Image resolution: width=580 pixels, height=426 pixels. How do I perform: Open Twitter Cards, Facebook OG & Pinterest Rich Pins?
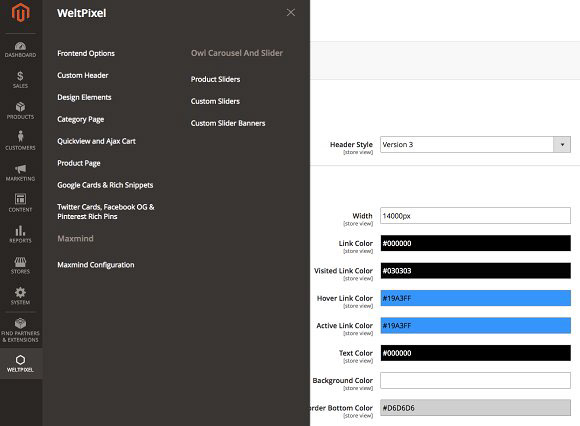106,212
